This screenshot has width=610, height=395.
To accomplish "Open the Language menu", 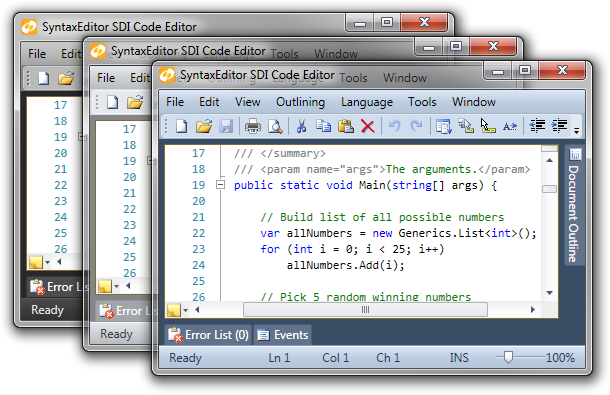I will [367, 102].
